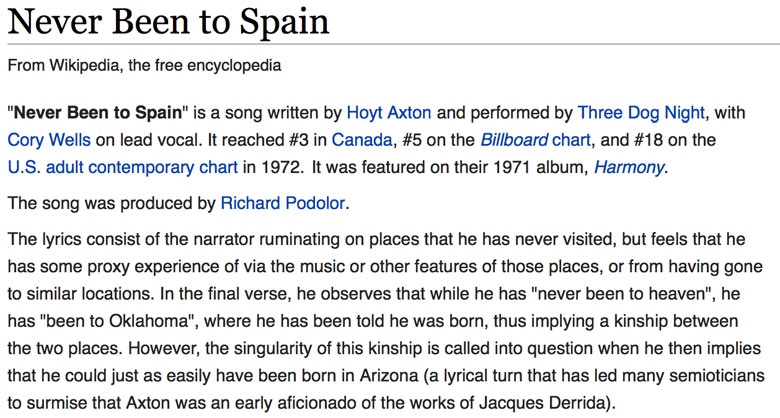
Task: Open the Cory Wells link
Action: (49, 140)
